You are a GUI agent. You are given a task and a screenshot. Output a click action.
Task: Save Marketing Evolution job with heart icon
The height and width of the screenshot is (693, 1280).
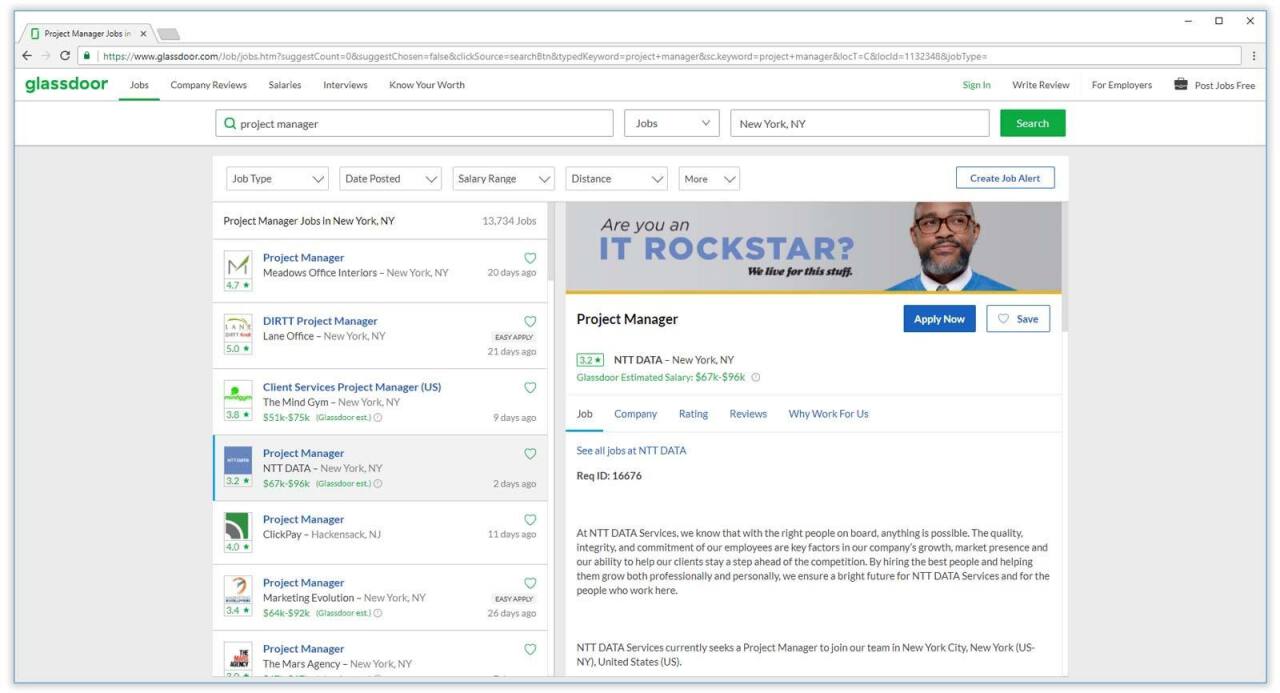530,583
